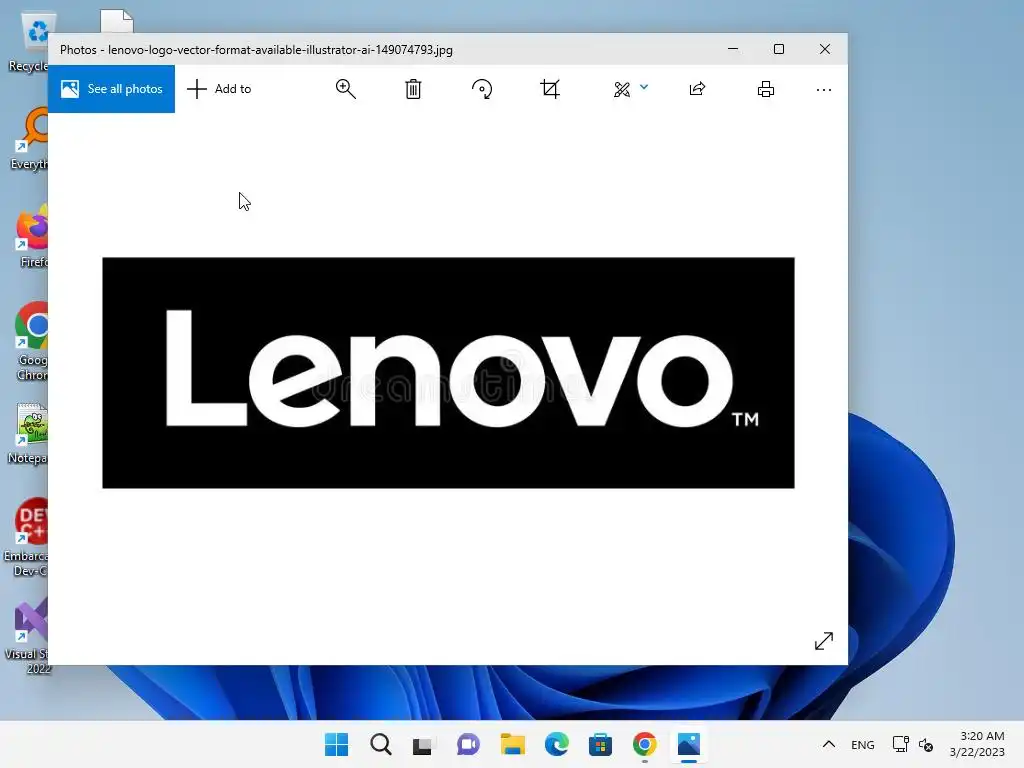Open the Add to menu

[219, 89]
